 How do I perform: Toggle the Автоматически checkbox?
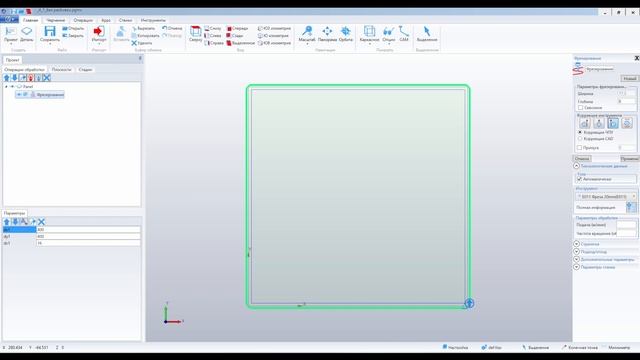580,179
